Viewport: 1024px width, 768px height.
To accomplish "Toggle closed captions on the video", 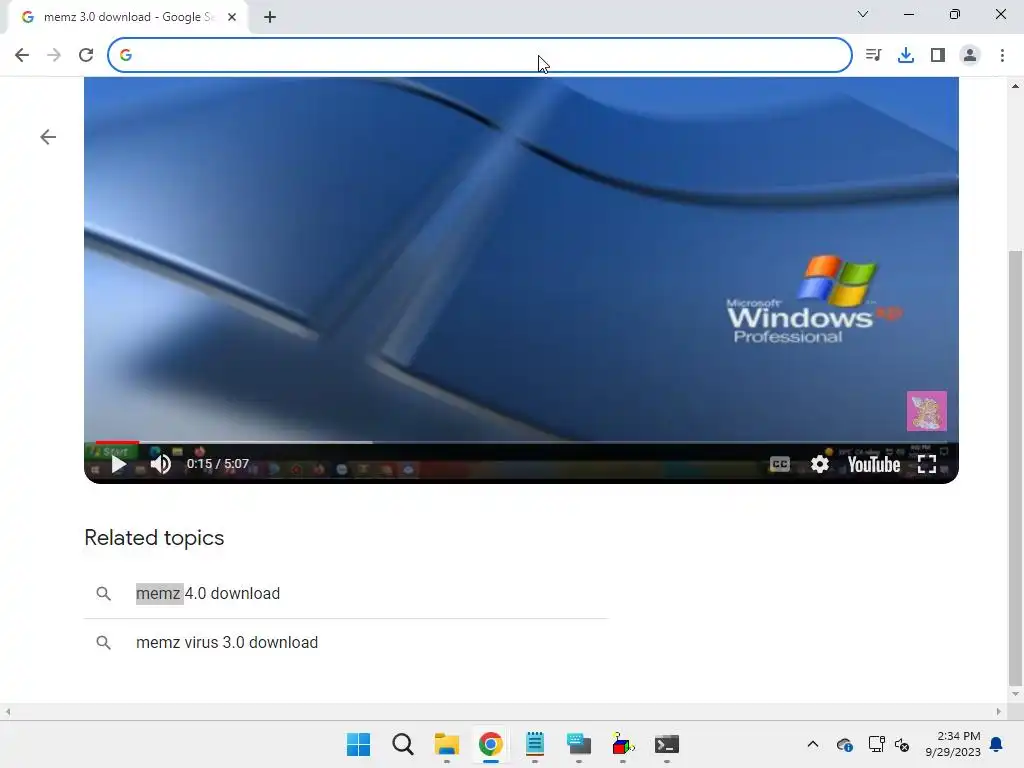I will [x=780, y=464].
